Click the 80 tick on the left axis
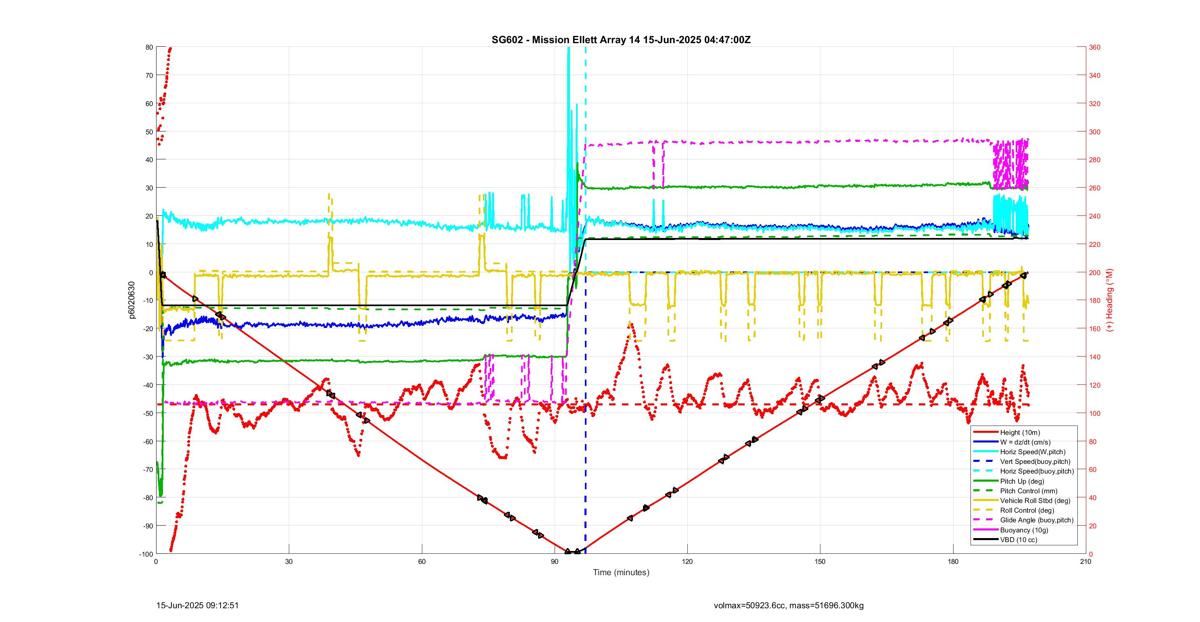Screen dimensions: 1200x622 [148, 47]
